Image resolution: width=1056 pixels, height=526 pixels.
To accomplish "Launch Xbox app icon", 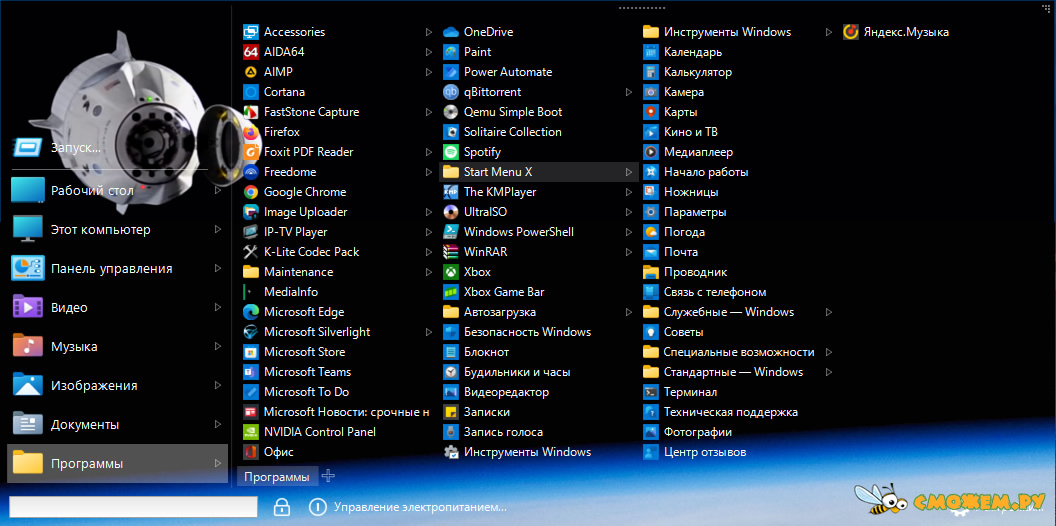I will (x=451, y=272).
